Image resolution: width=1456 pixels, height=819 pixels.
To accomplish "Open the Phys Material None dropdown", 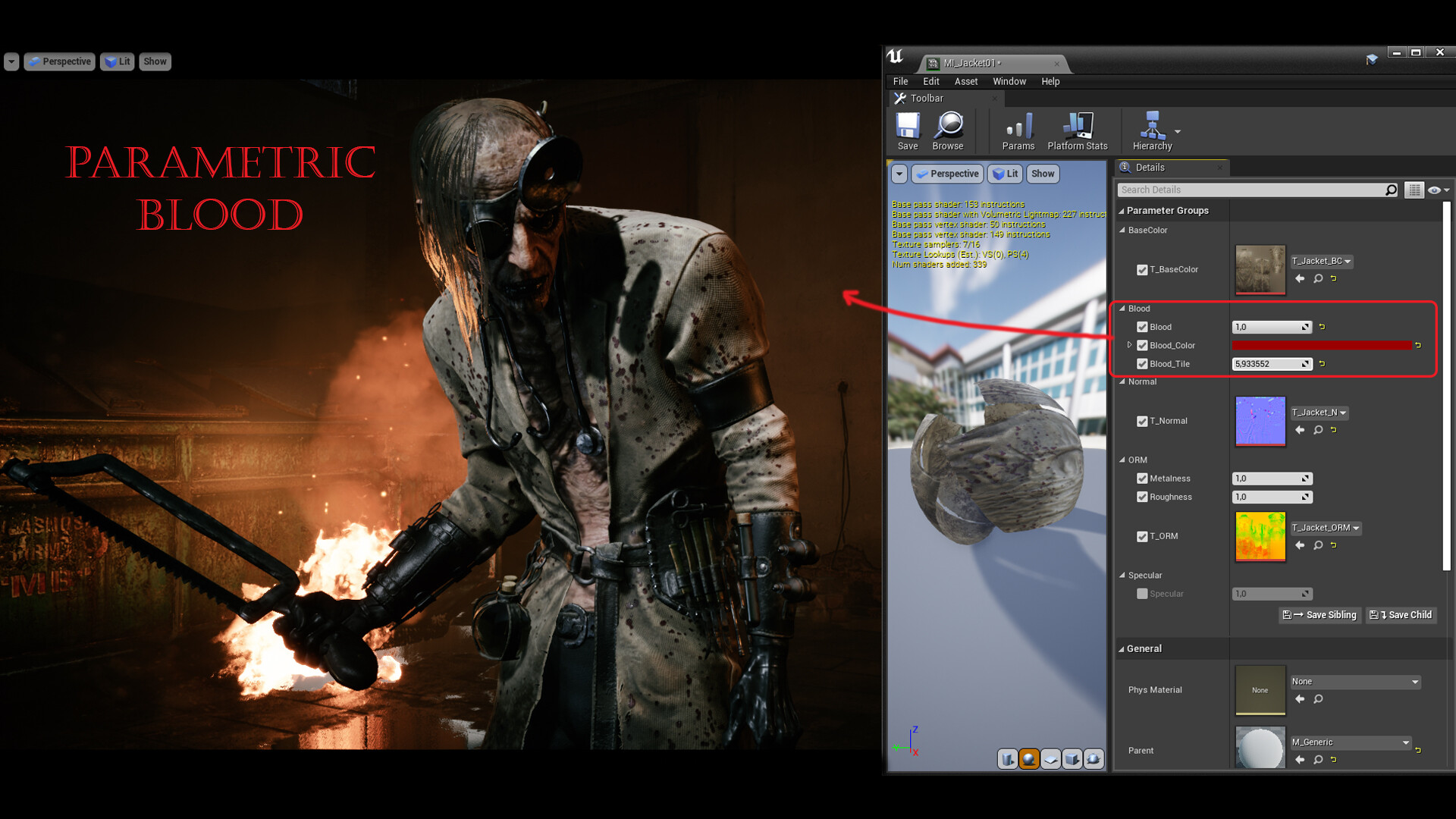I will (1354, 682).
